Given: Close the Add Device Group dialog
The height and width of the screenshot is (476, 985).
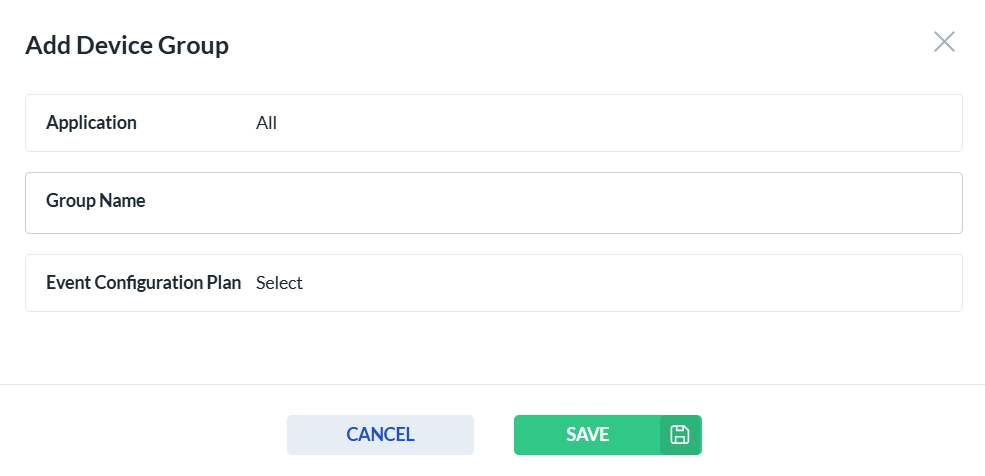Looking at the screenshot, I should pos(944,42).
